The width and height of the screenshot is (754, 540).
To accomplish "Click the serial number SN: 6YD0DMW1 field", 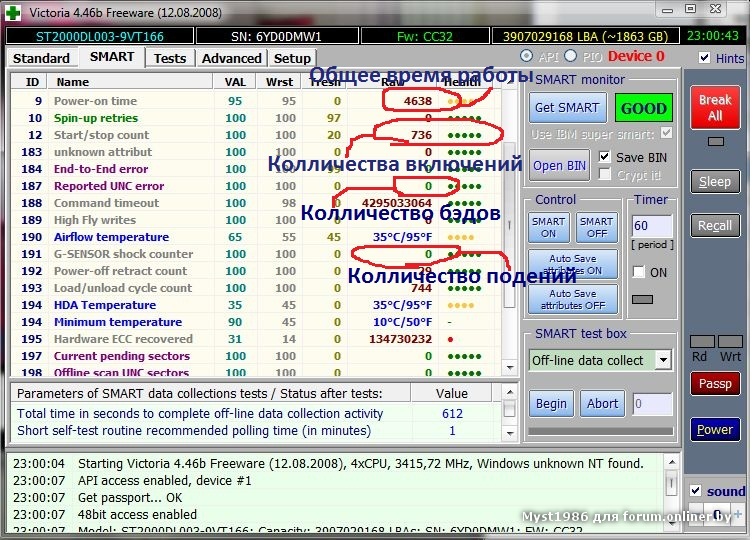I will (276, 37).
